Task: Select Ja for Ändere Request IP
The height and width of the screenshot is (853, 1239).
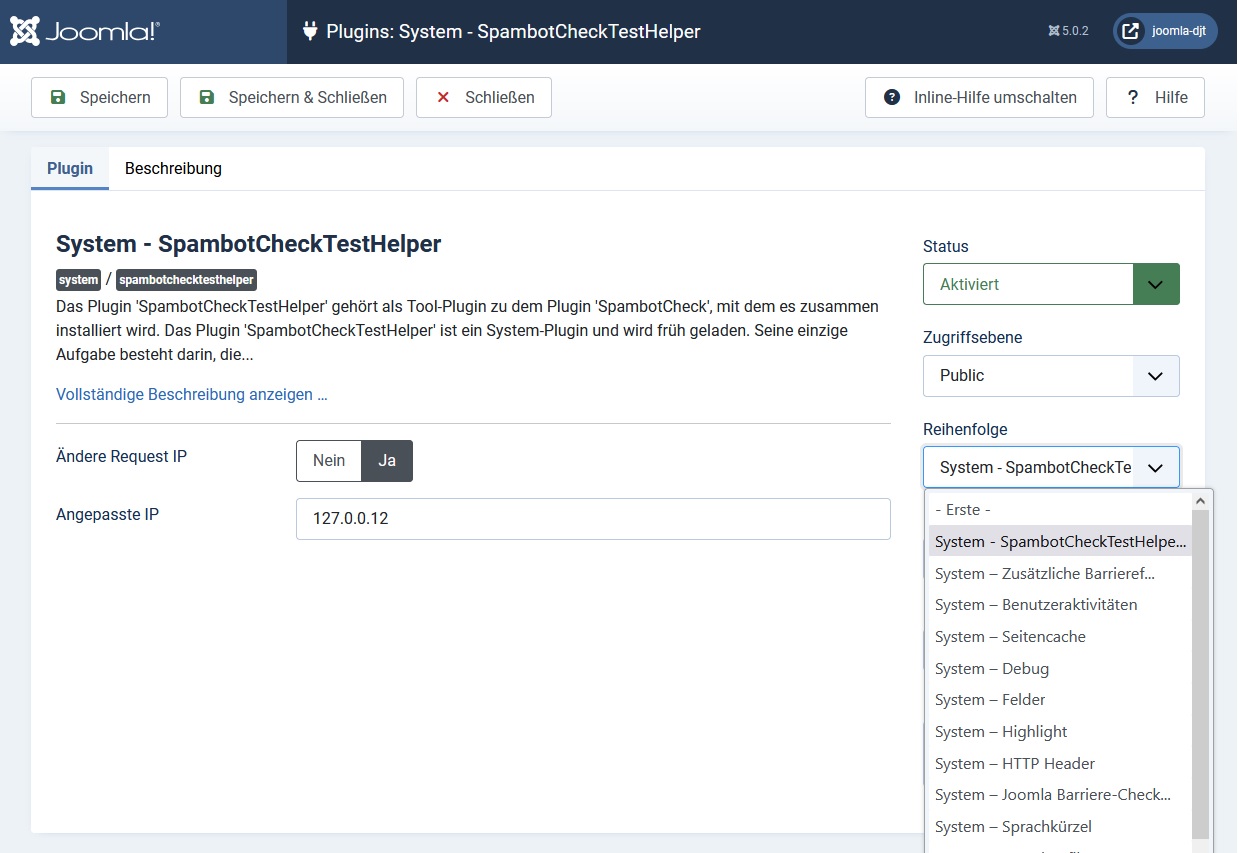Action: point(386,461)
